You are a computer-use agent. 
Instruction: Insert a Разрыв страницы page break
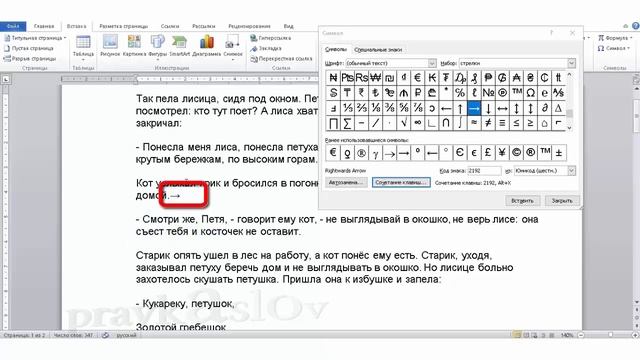(x=30, y=59)
